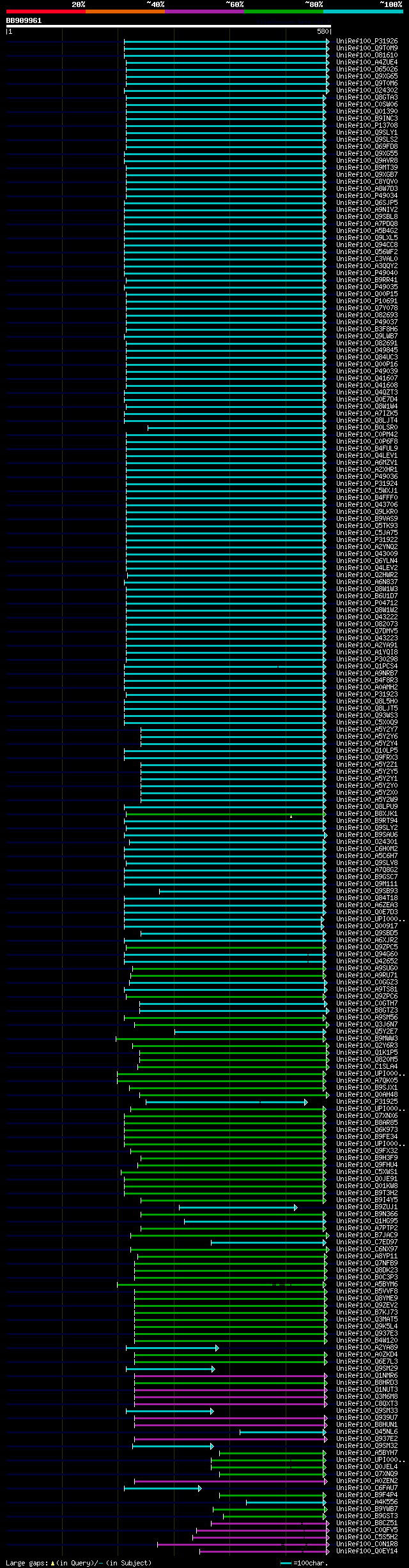Click the orange ~40% identity legend swatch
The width and height of the screenshot is (409, 1568).
[125, 11]
